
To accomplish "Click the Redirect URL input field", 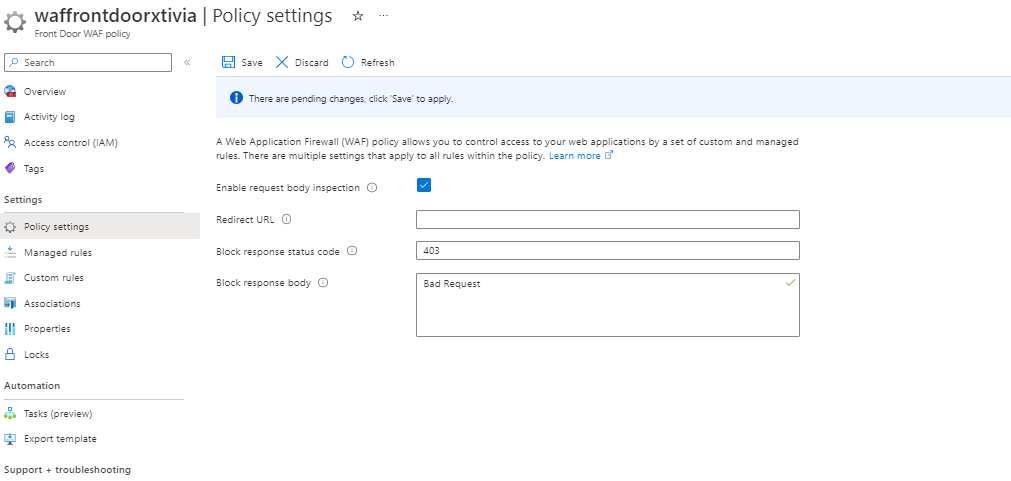I will 607,219.
